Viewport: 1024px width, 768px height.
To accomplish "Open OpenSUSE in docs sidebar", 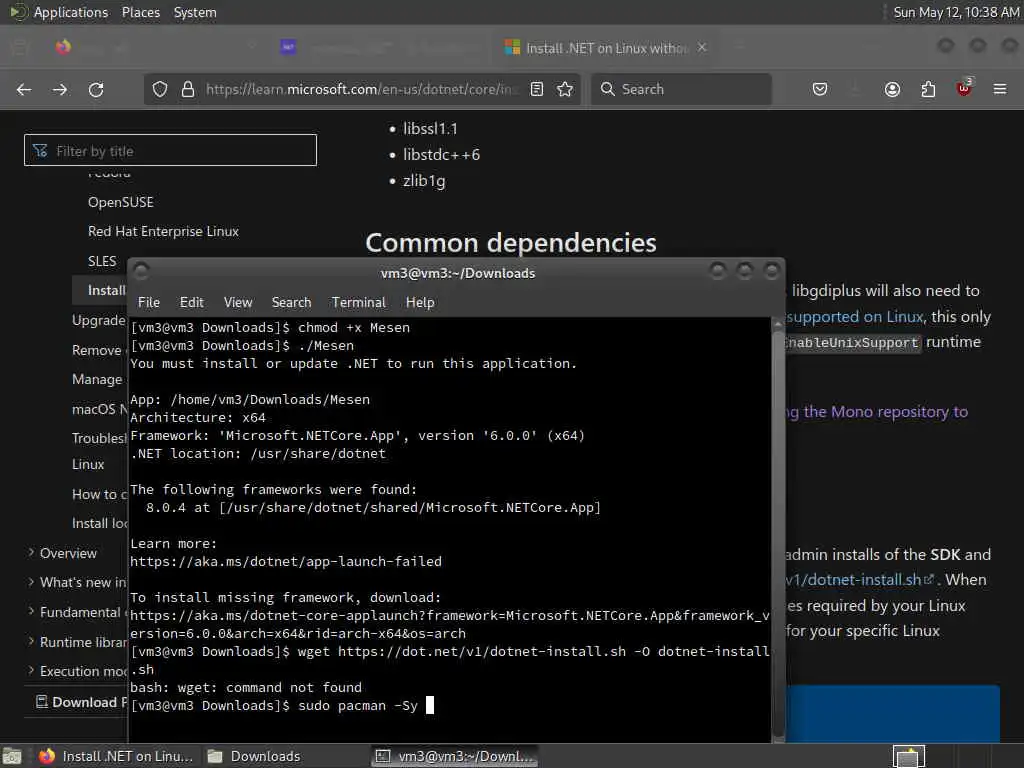I will [121, 202].
